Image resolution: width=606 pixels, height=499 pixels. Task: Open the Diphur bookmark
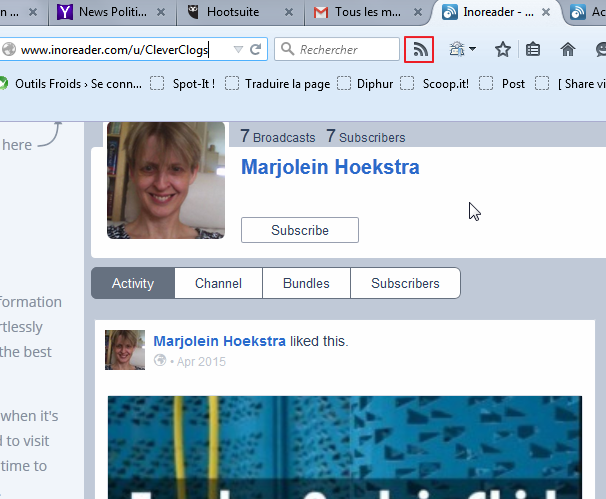coord(365,83)
